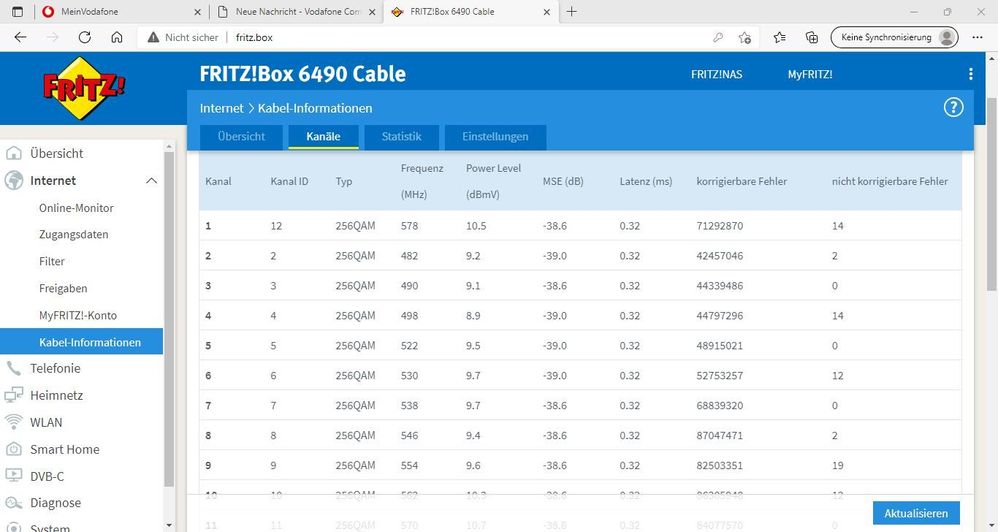Select Kabel-Informationen in the sidebar
The image size is (998, 532).
click(x=81, y=342)
